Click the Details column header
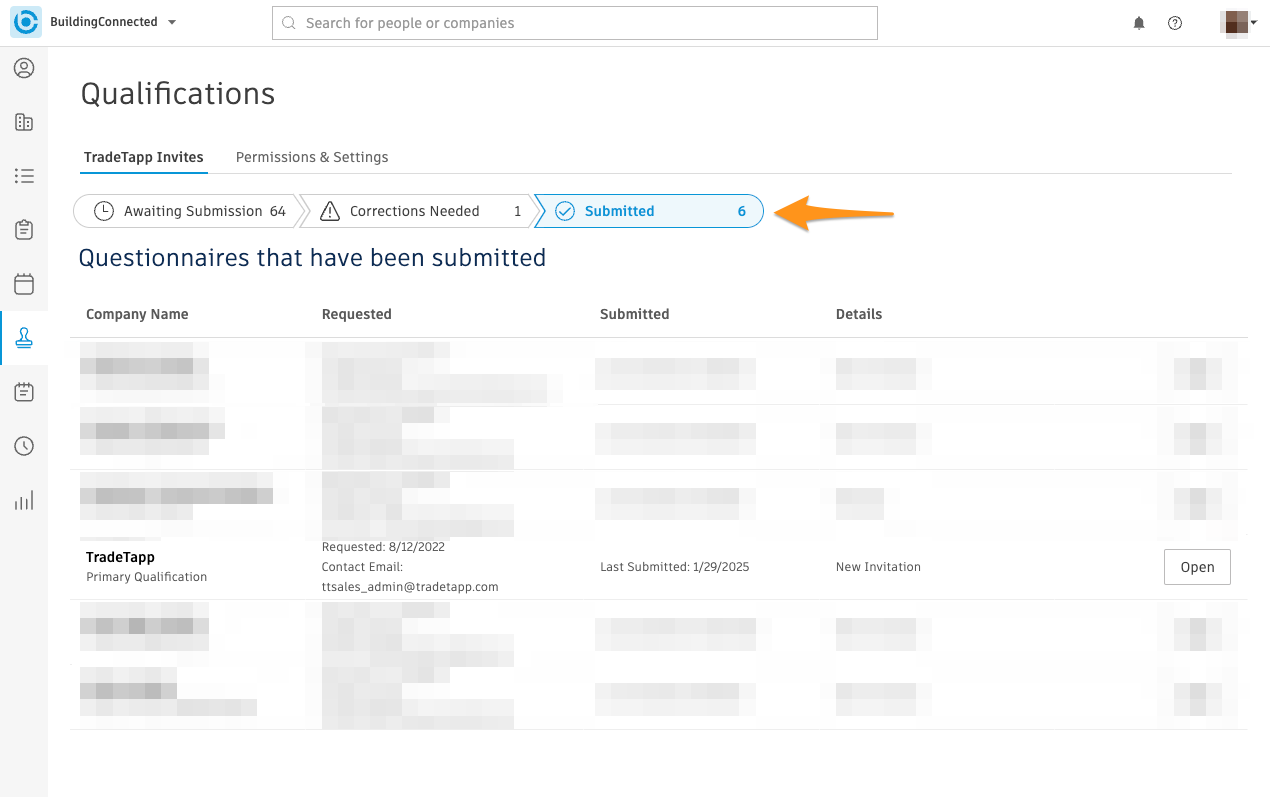The width and height of the screenshot is (1270, 797). pos(859,314)
